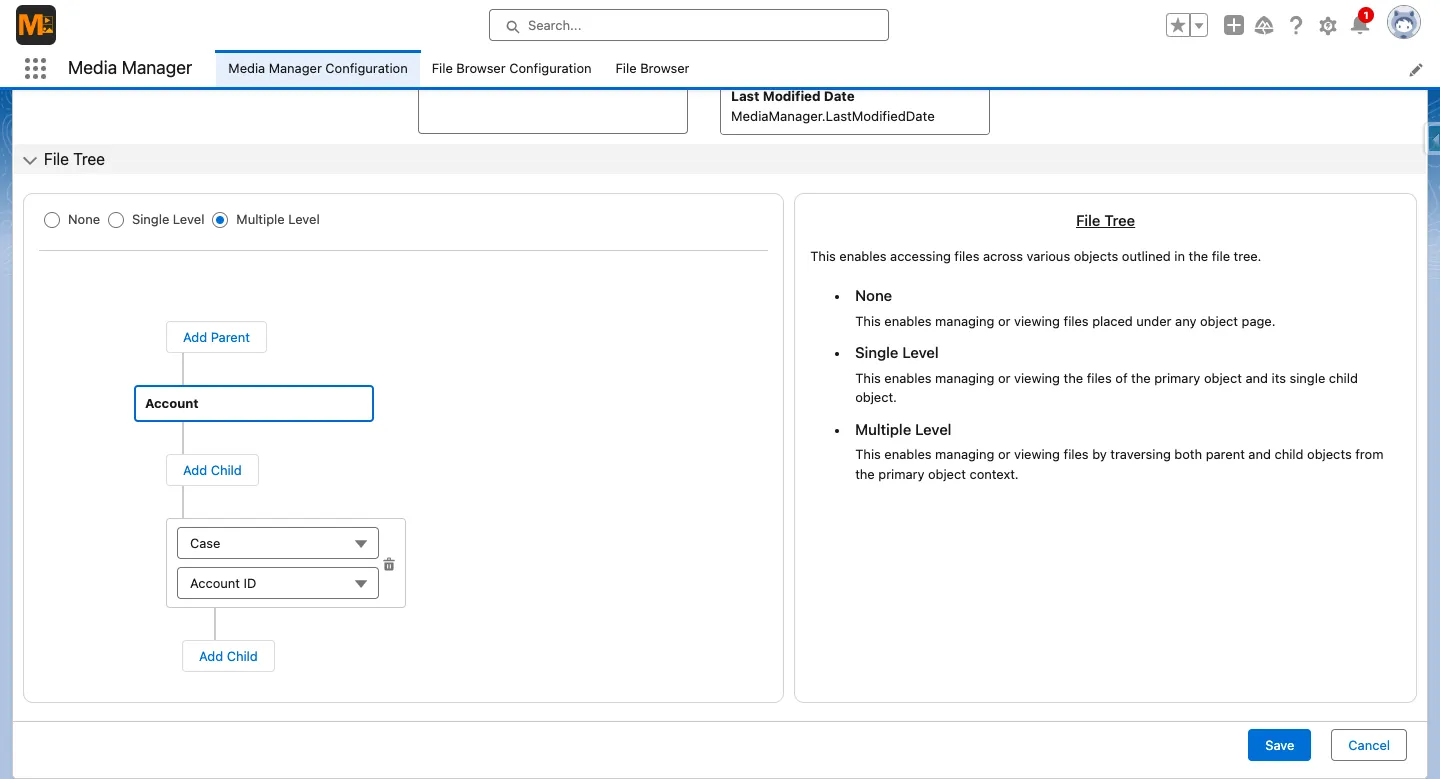
Task: Click the Trailhead guidance icon
Action: pos(1264,25)
